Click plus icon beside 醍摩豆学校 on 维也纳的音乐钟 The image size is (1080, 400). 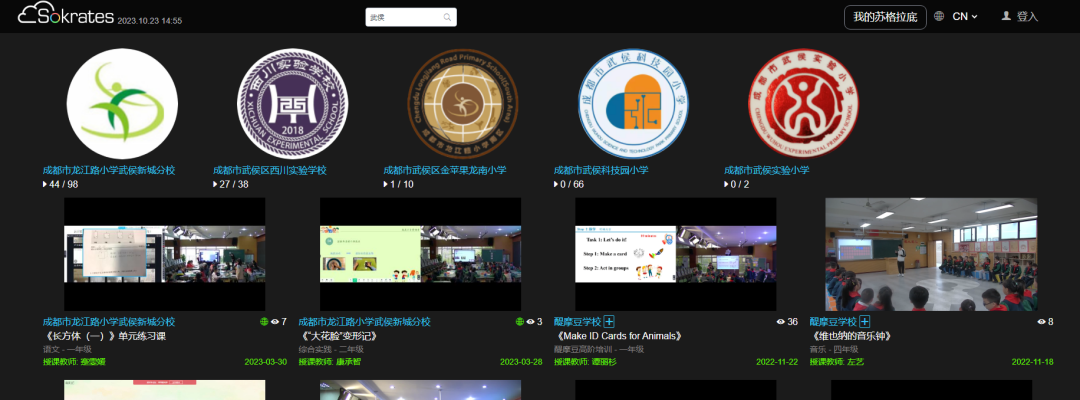pyautogui.click(x=864, y=322)
